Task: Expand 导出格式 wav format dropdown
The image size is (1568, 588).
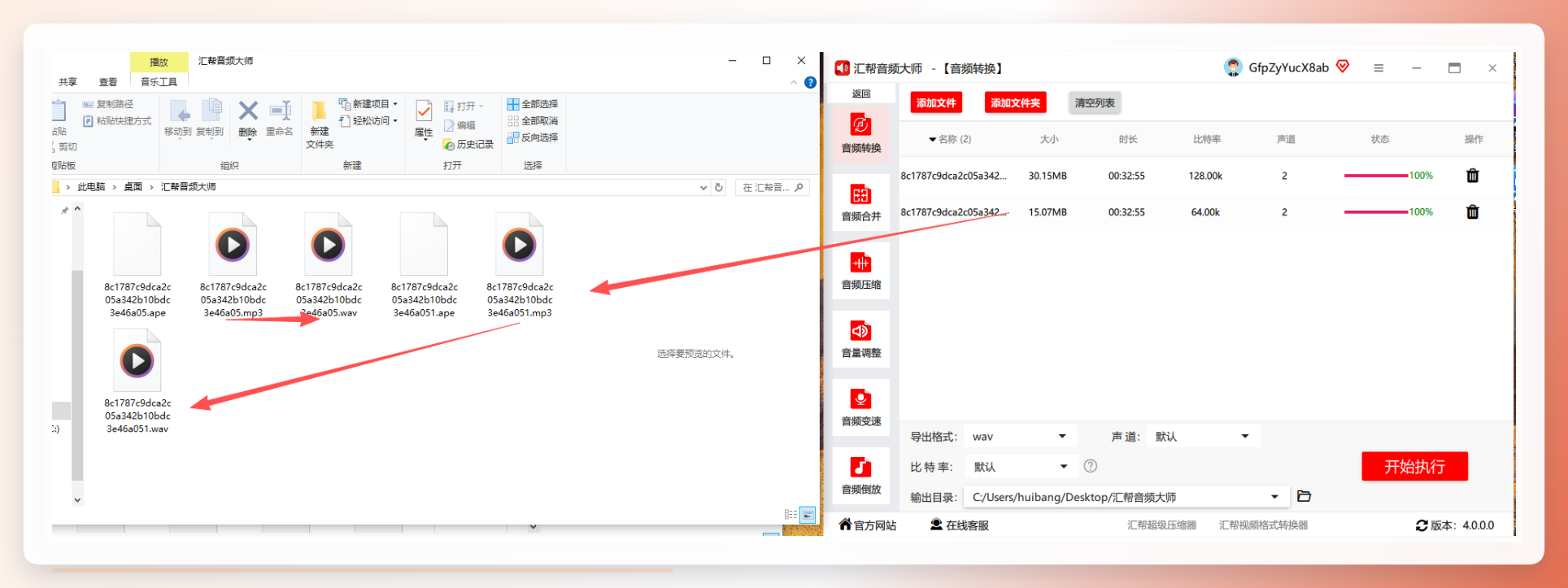Action: pyautogui.click(x=1062, y=437)
